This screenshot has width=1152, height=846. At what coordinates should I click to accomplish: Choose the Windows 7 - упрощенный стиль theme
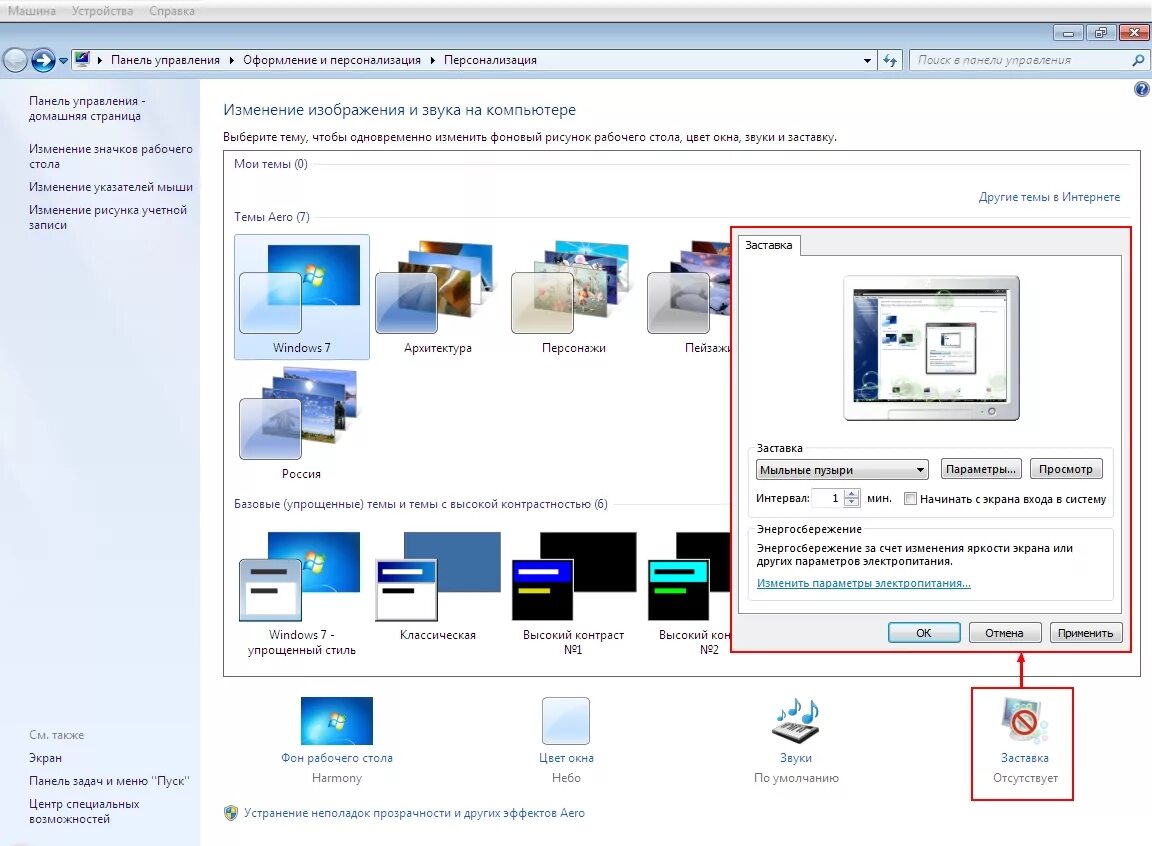pos(301,593)
